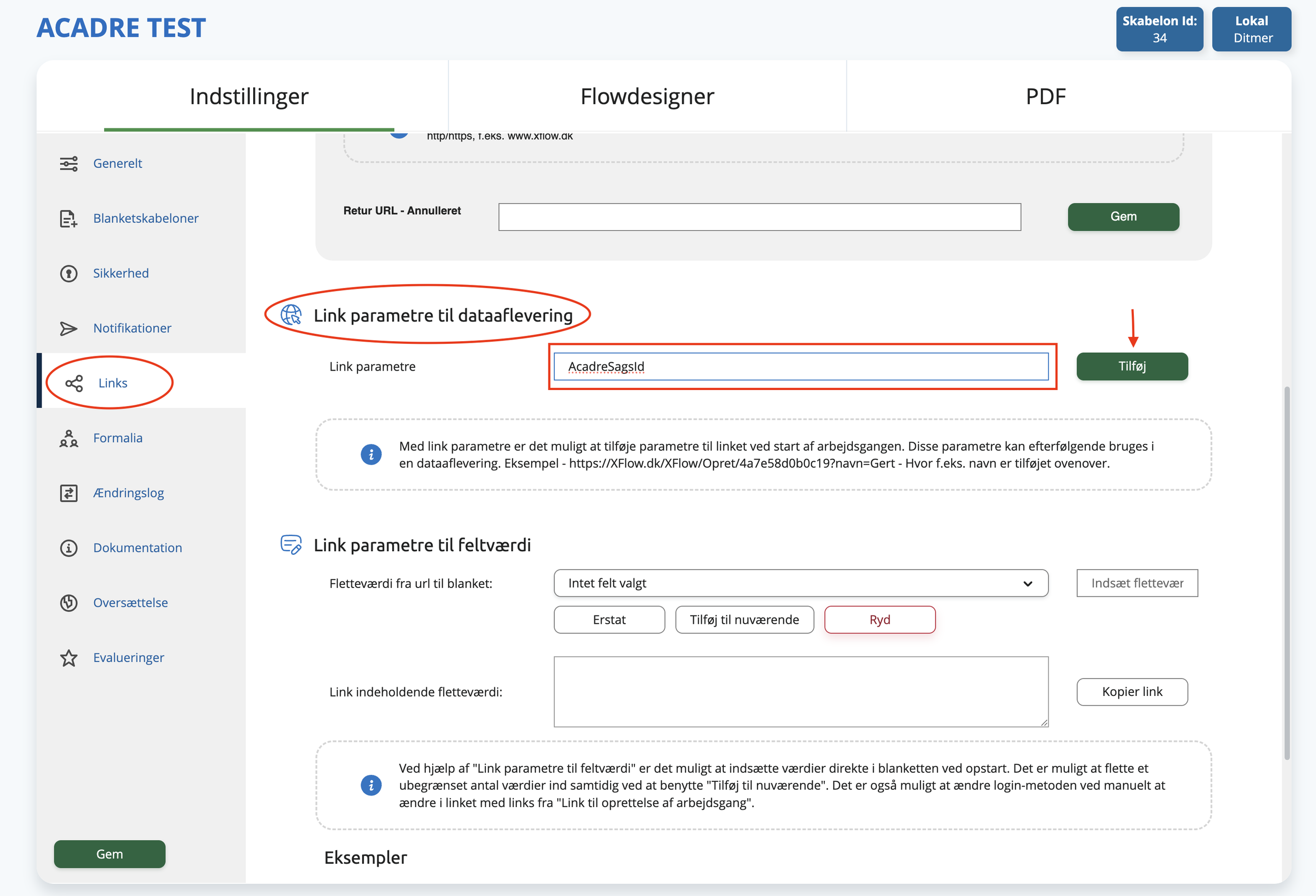Click the Dokumentation info icon
The image size is (1316, 896).
coord(68,548)
